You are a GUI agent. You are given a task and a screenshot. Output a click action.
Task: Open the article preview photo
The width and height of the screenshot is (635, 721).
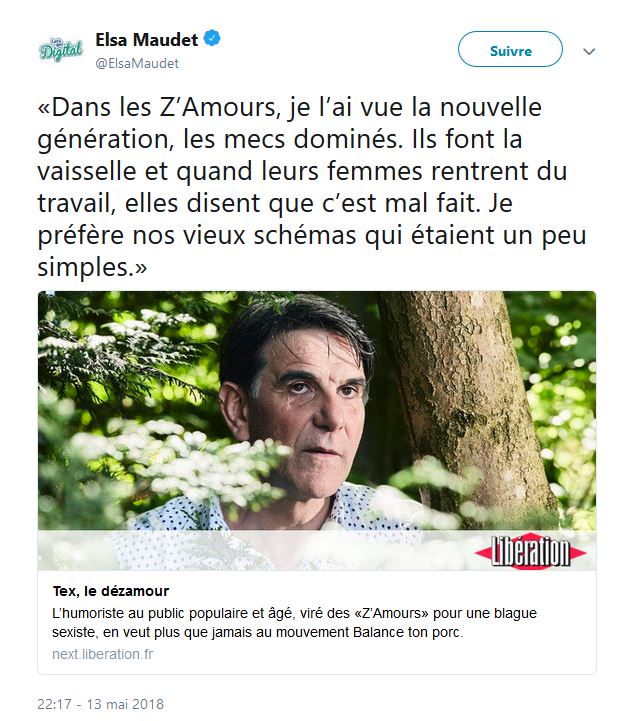point(317,430)
